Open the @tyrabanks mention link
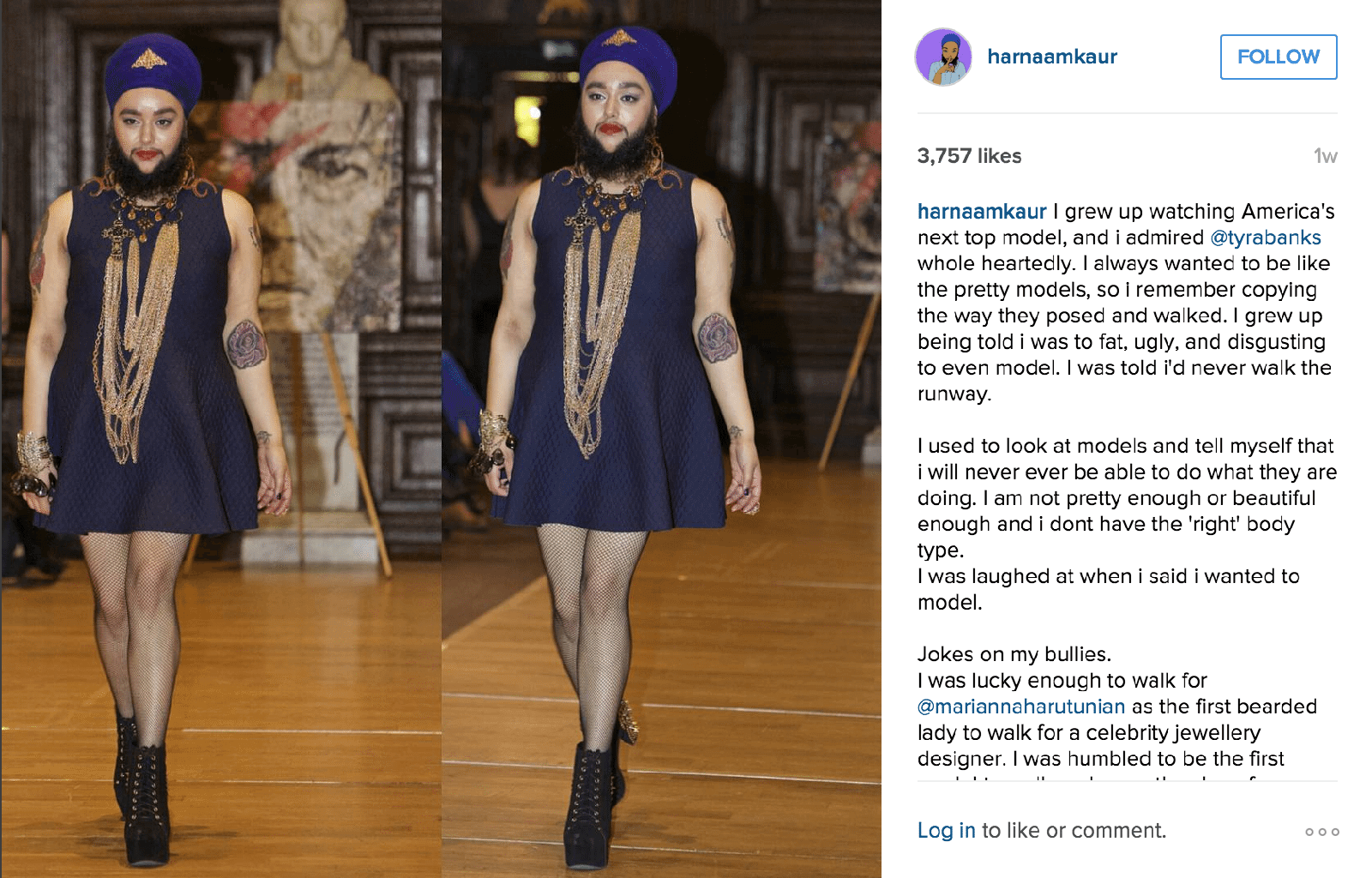Screen dimensions: 1372x878 click(x=1266, y=238)
